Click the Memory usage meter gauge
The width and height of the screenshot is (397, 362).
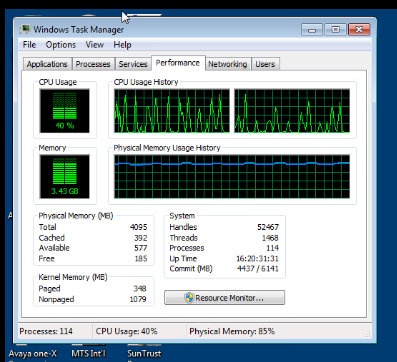(65, 177)
